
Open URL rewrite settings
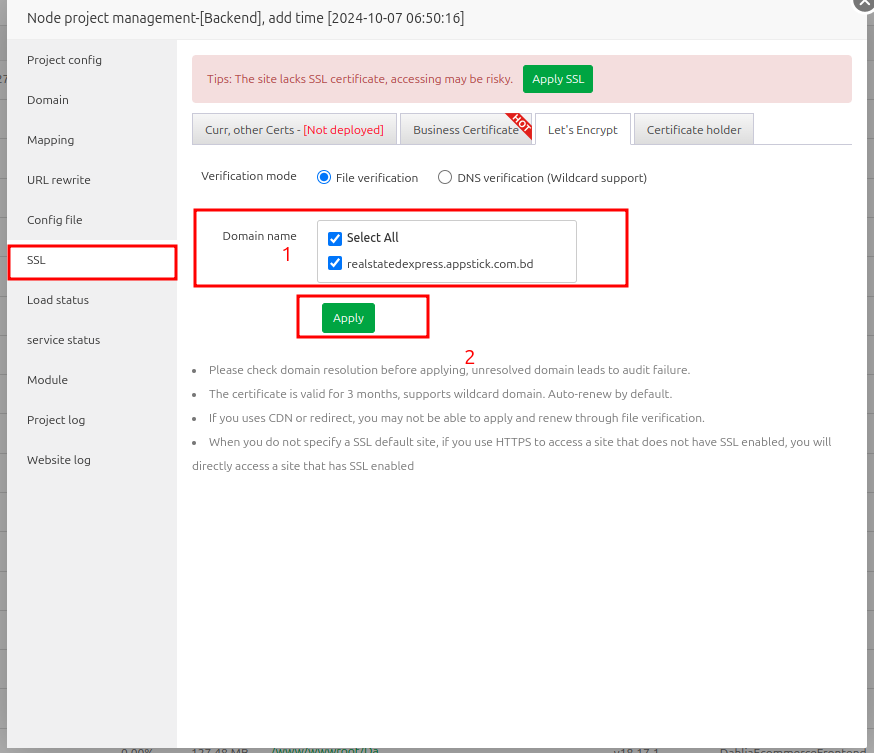coord(59,180)
